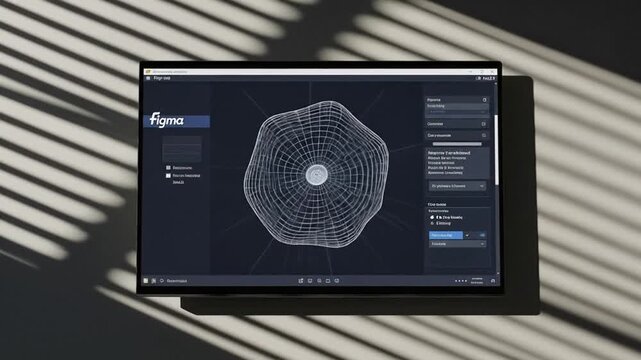Click the white square icon at bottom-left toolbar
This screenshot has height=360, width=641.
[x=146, y=281]
